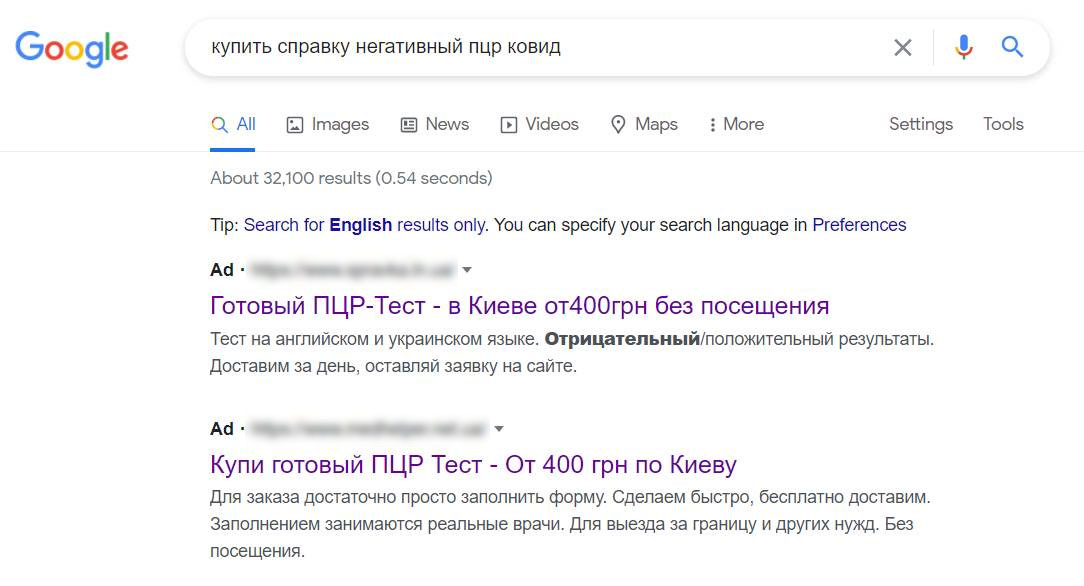
Task: Click "Search for English results only" link
Action: click(x=364, y=225)
